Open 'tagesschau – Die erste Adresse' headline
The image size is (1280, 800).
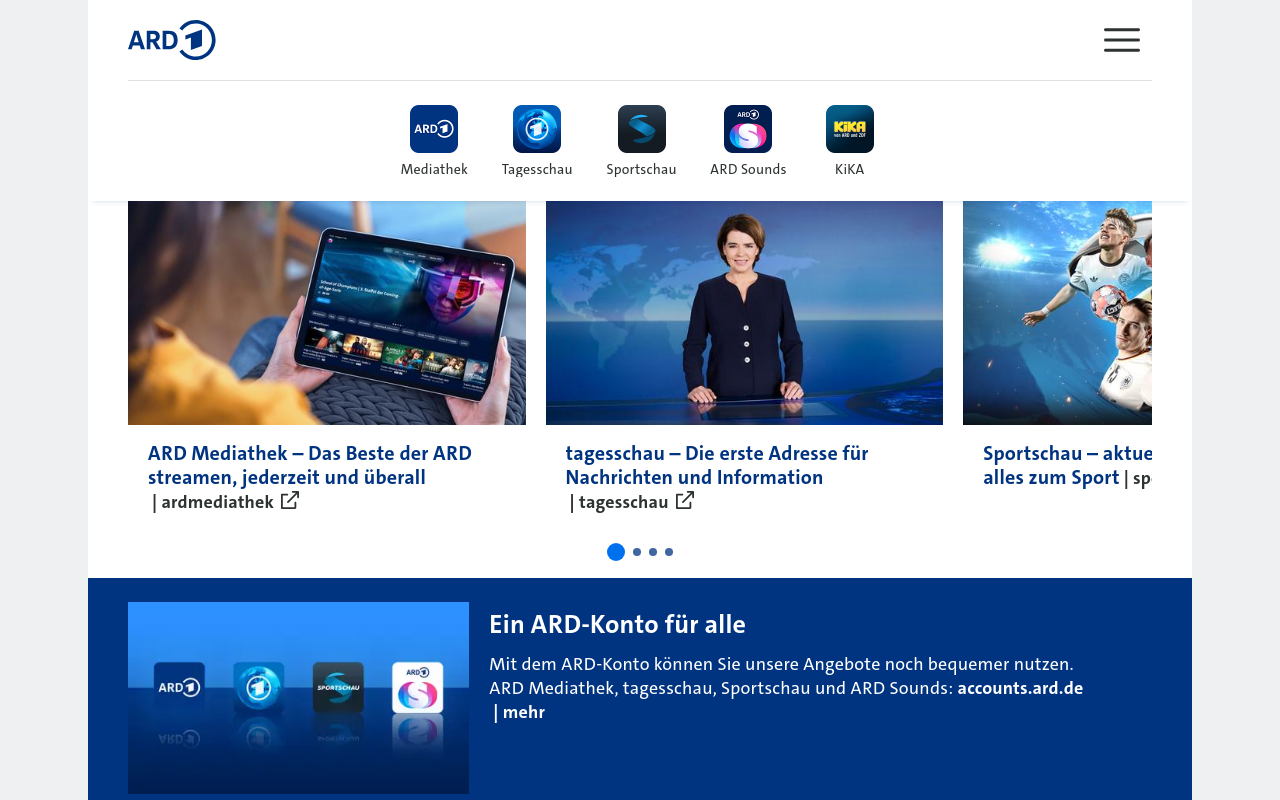coord(717,465)
